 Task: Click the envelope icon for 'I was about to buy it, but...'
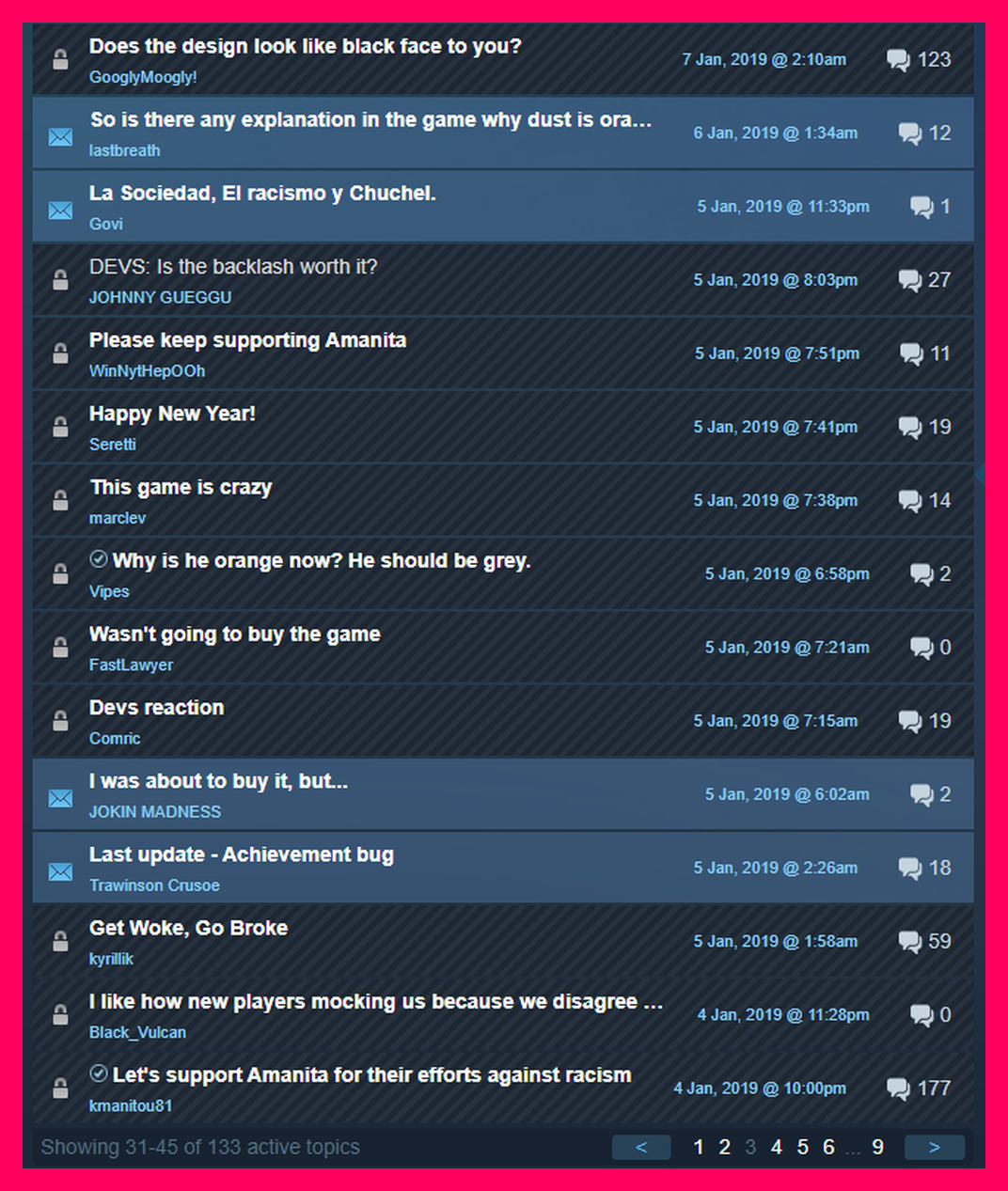[x=60, y=799]
